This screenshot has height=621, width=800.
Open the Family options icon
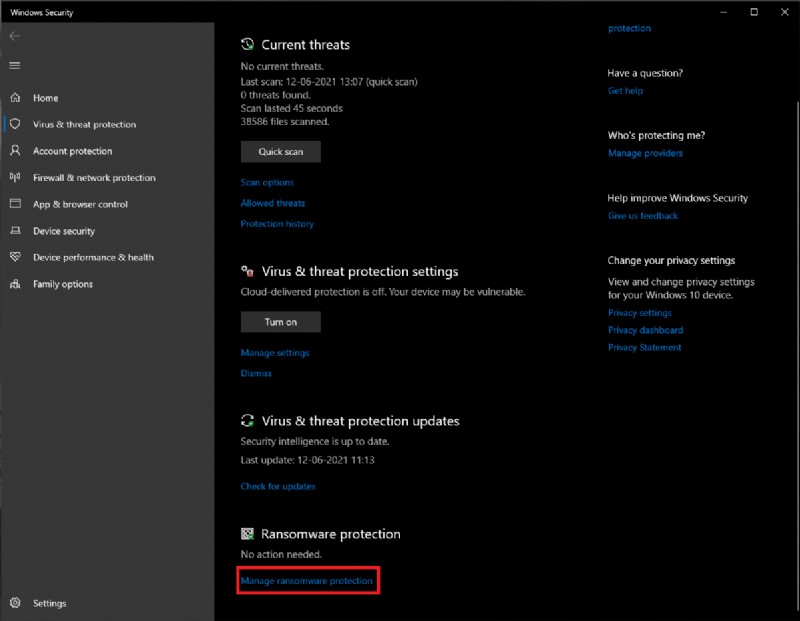click(14, 284)
